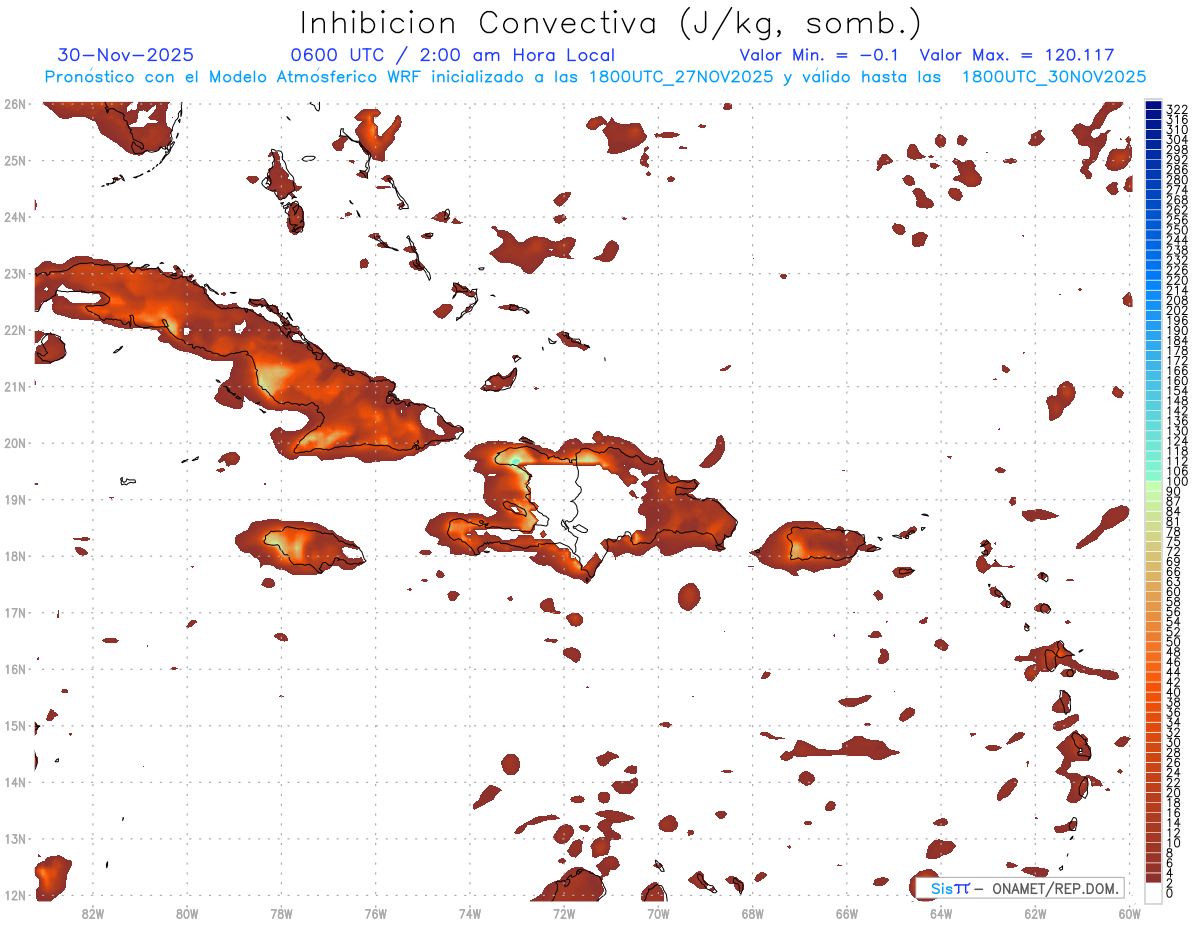The image size is (1200, 927).
Task: Click the latitude label "22N"
Action: 14,330
